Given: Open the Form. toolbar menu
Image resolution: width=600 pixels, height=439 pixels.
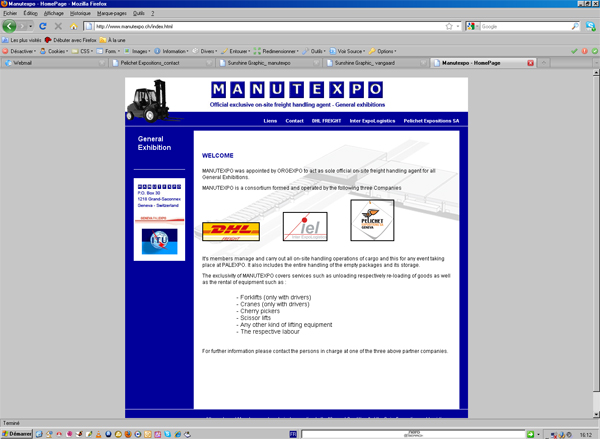Looking at the screenshot, I should [x=108, y=51].
